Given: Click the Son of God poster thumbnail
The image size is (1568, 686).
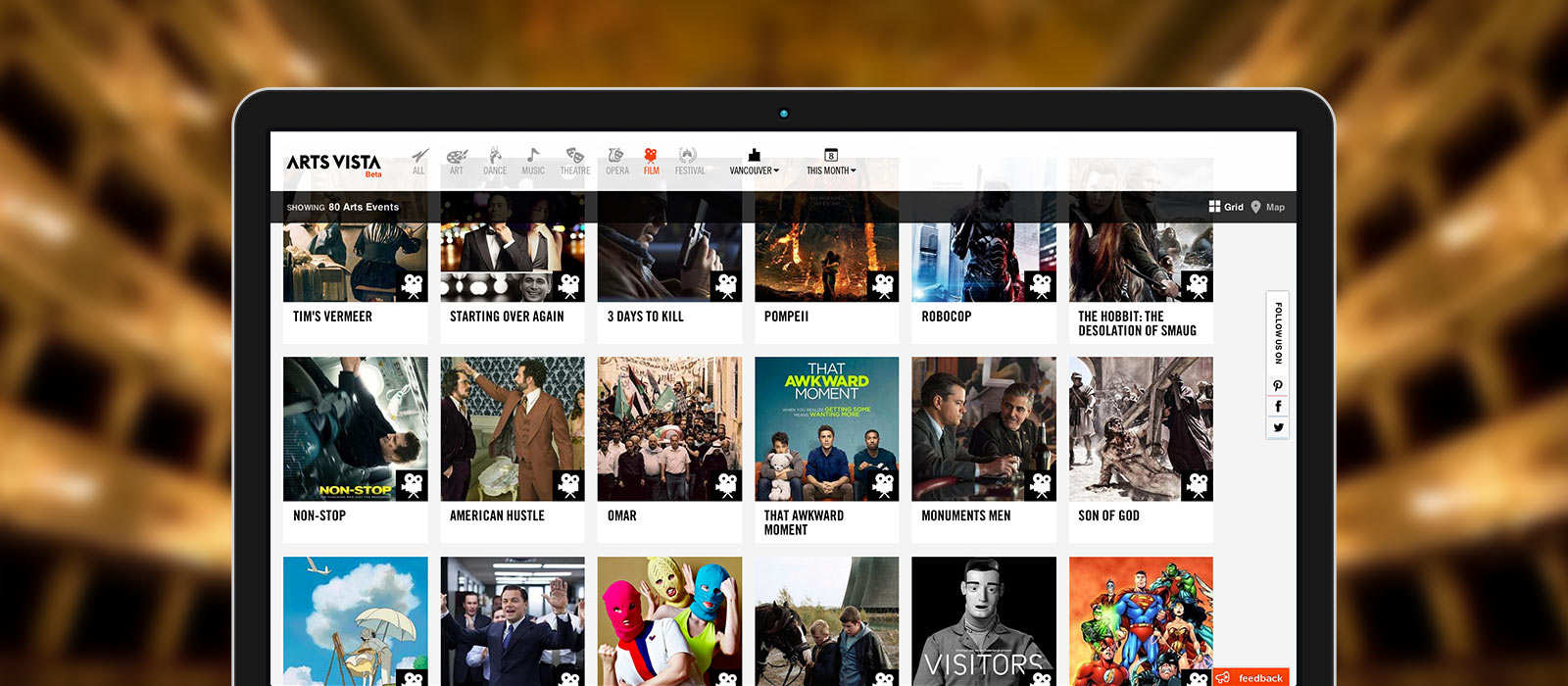Looking at the screenshot, I should [1141, 429].
